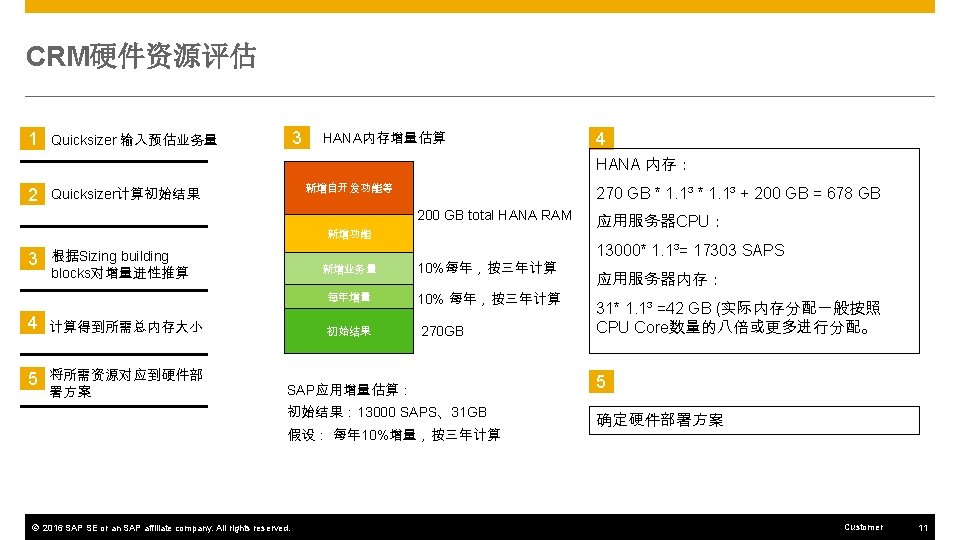Click the "应用服务器CPU：" heading
960x540 pixels.
pos(659,221)
